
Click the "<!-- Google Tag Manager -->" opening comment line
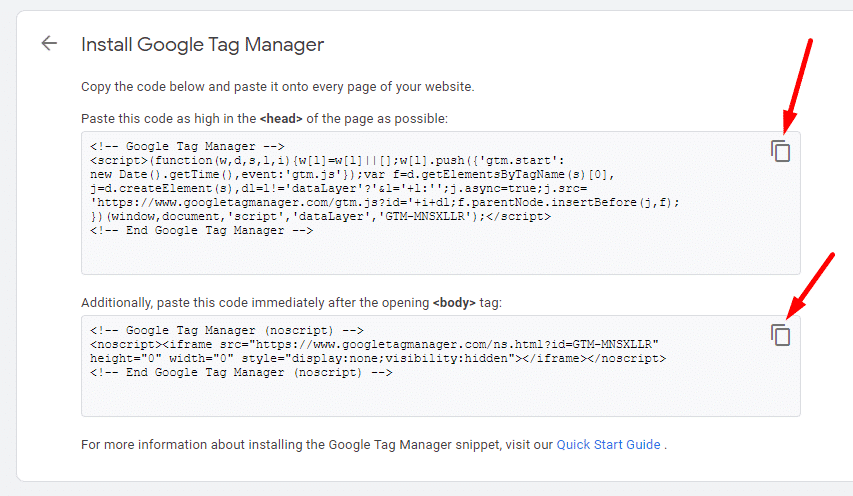(187, 146)
